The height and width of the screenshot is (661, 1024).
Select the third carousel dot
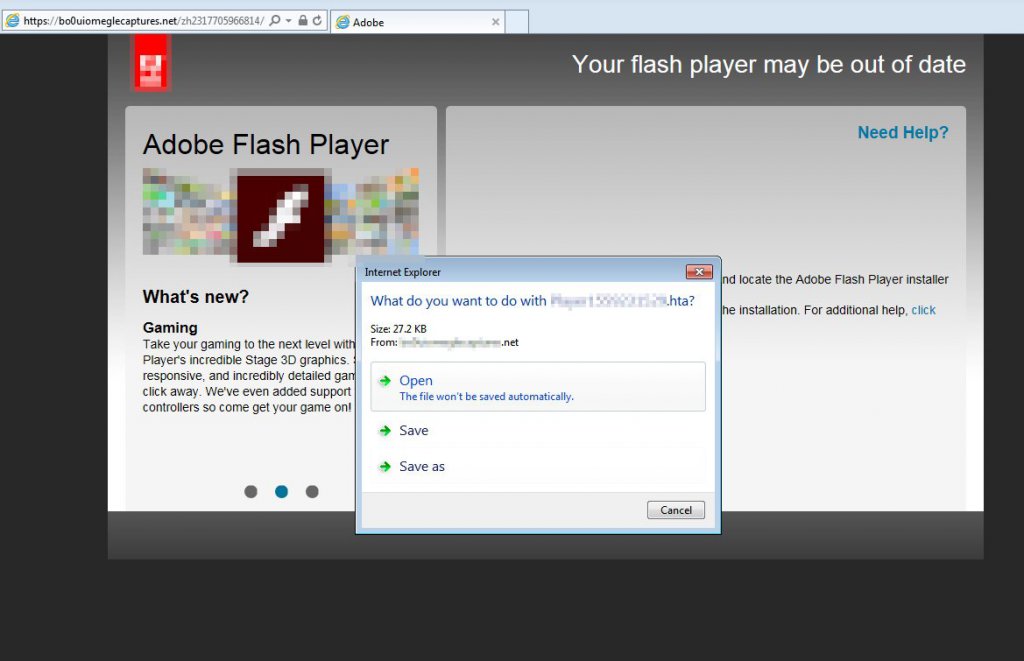312,492
